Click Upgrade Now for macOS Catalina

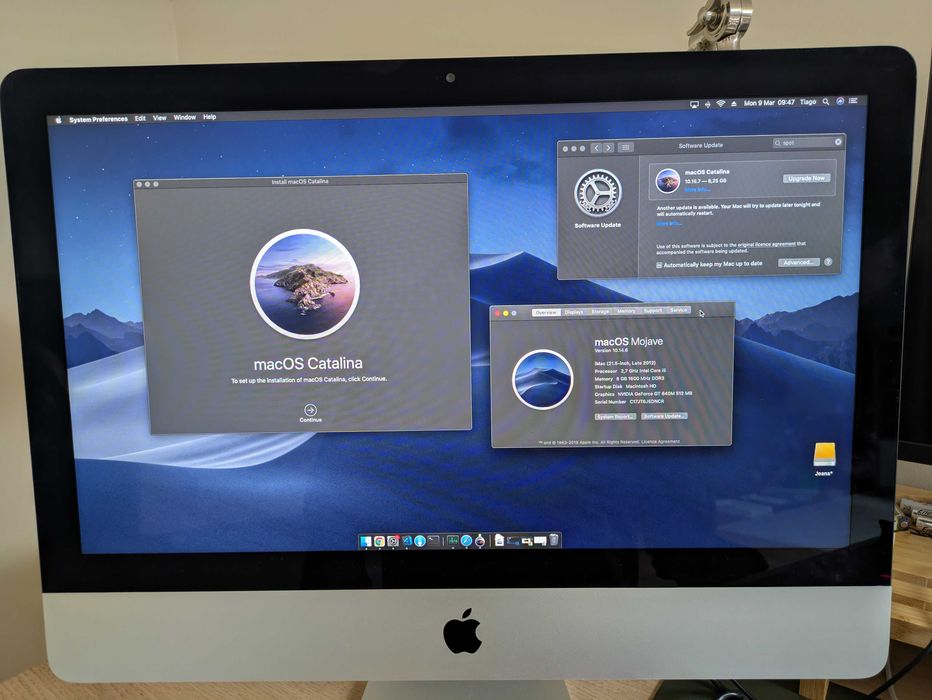[x=806, y=178]
